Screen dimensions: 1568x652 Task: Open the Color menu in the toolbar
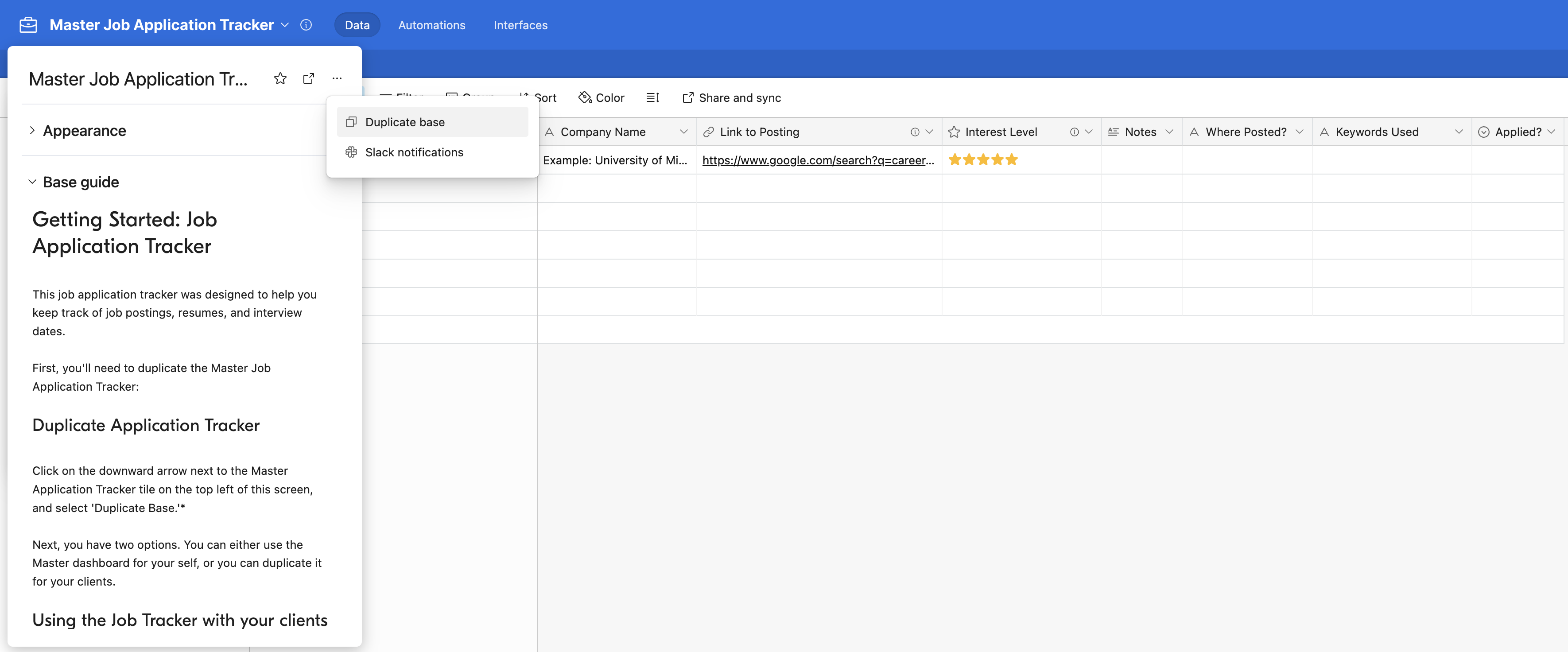(x=602, y=97)
